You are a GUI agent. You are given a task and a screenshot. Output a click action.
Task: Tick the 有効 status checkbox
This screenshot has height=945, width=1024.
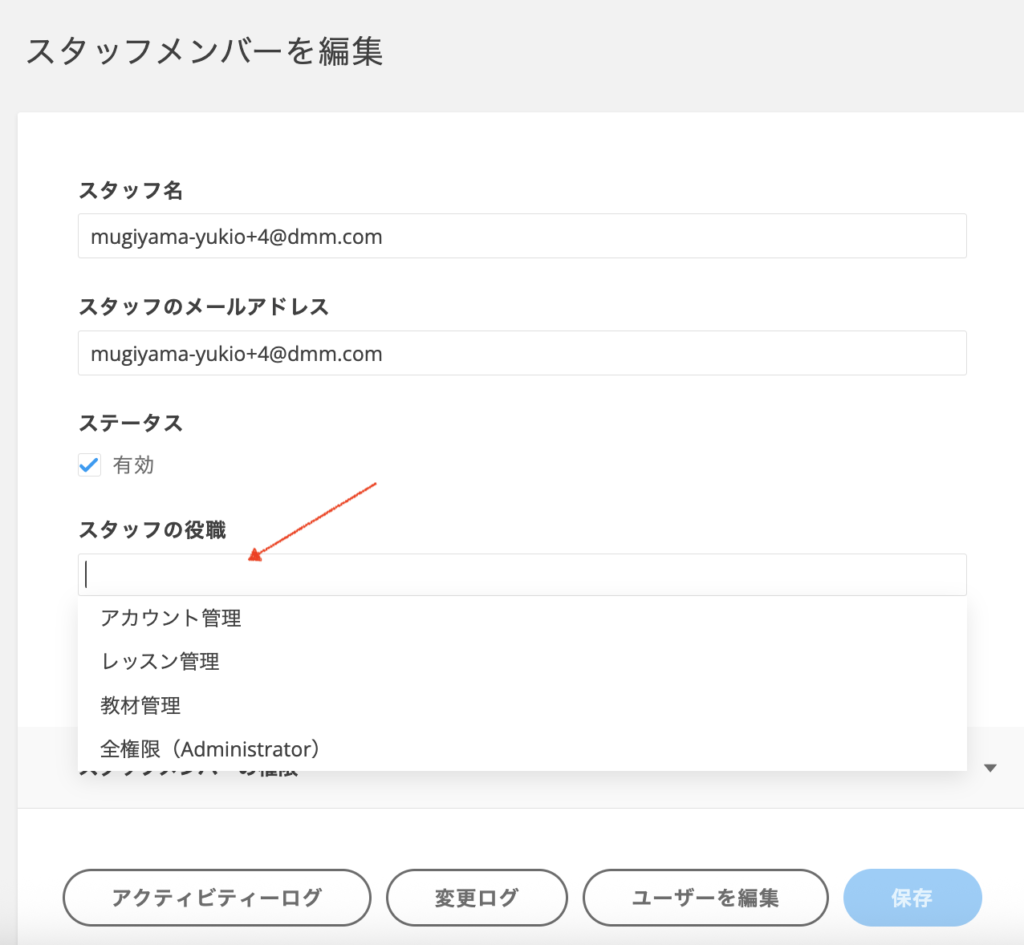[90, 465]
